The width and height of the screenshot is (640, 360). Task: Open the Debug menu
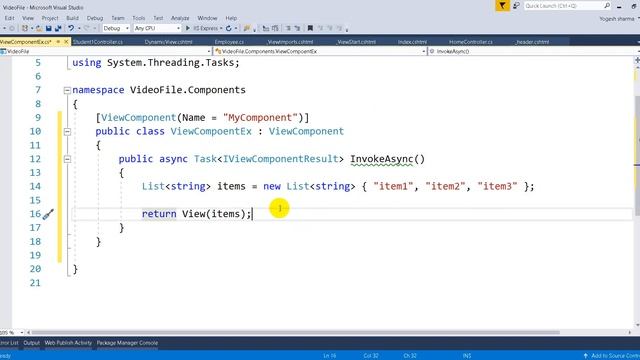(95, 18)
